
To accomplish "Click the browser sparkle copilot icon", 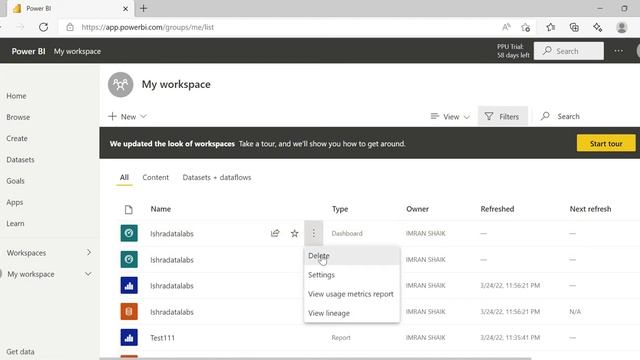I will 598,27.
